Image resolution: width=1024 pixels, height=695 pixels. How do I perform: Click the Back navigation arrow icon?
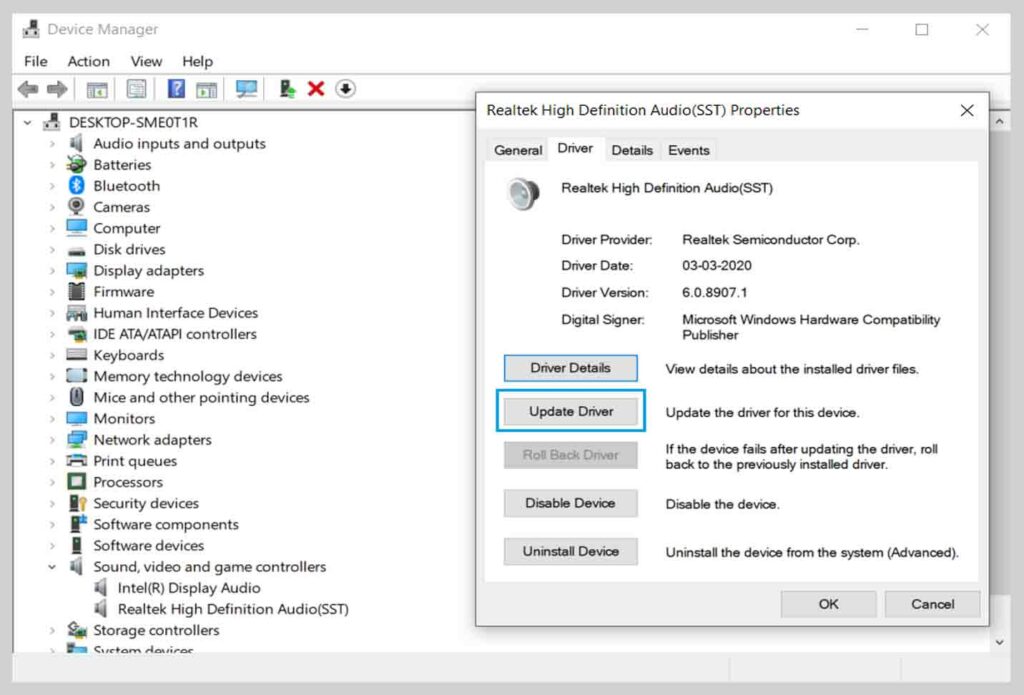pos(27,88)
